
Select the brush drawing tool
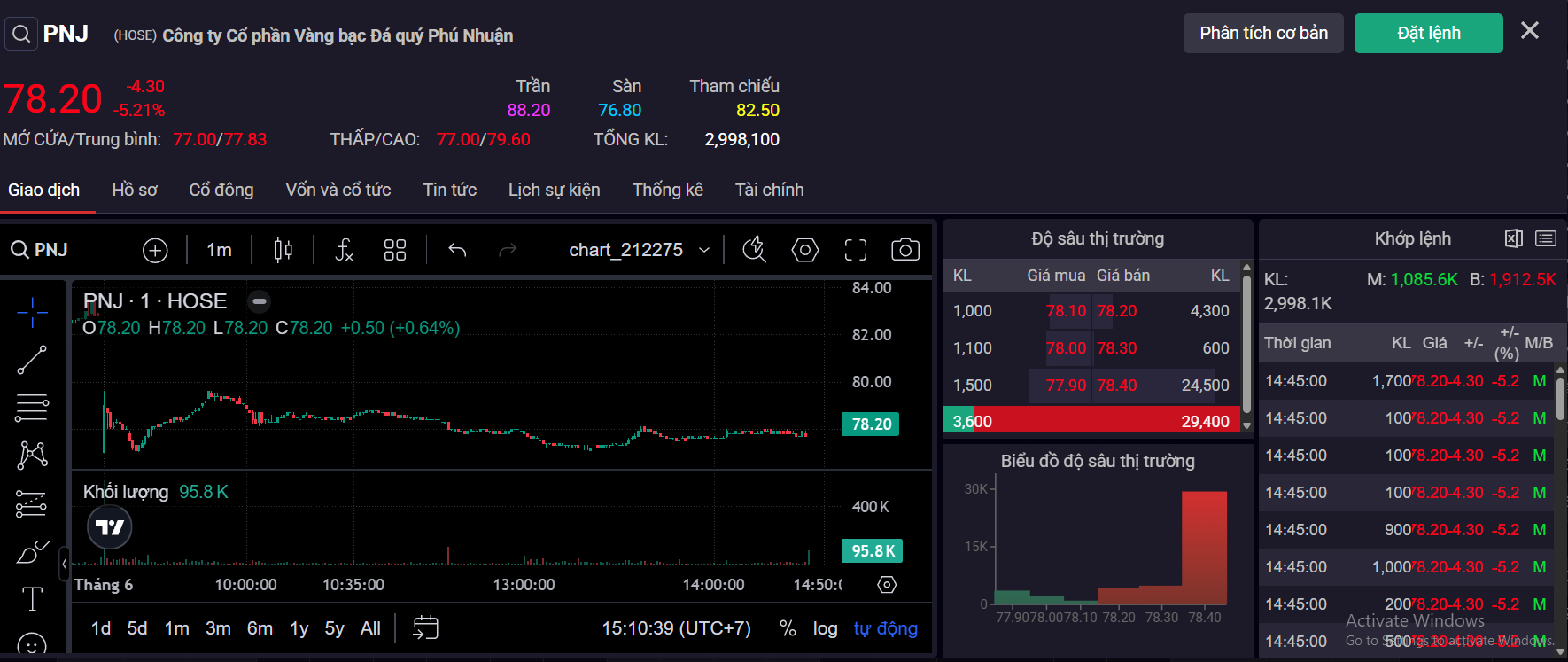(x=32, y=551)
